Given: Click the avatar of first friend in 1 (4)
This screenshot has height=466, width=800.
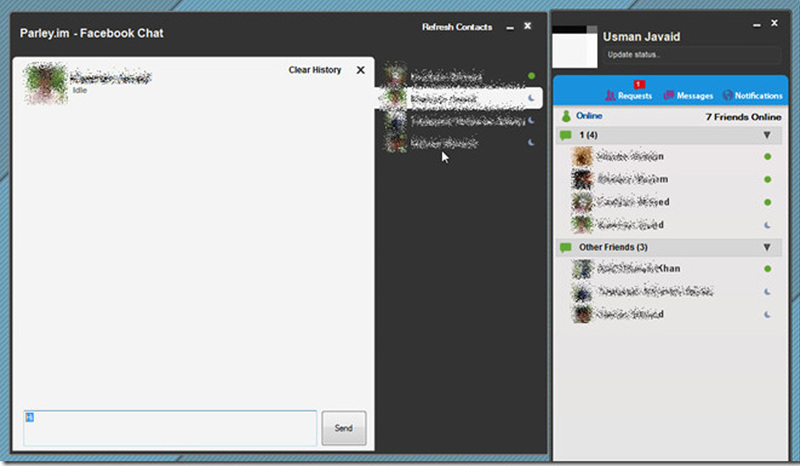Looking at the screenshot, I should click(x=582, y=157).
